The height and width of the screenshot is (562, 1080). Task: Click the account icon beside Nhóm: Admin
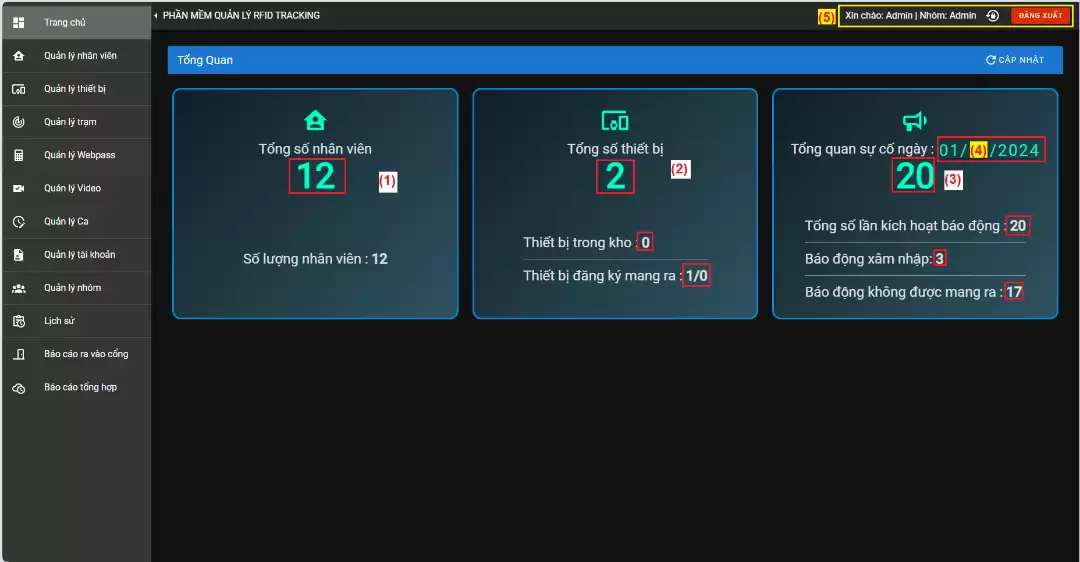992,16
